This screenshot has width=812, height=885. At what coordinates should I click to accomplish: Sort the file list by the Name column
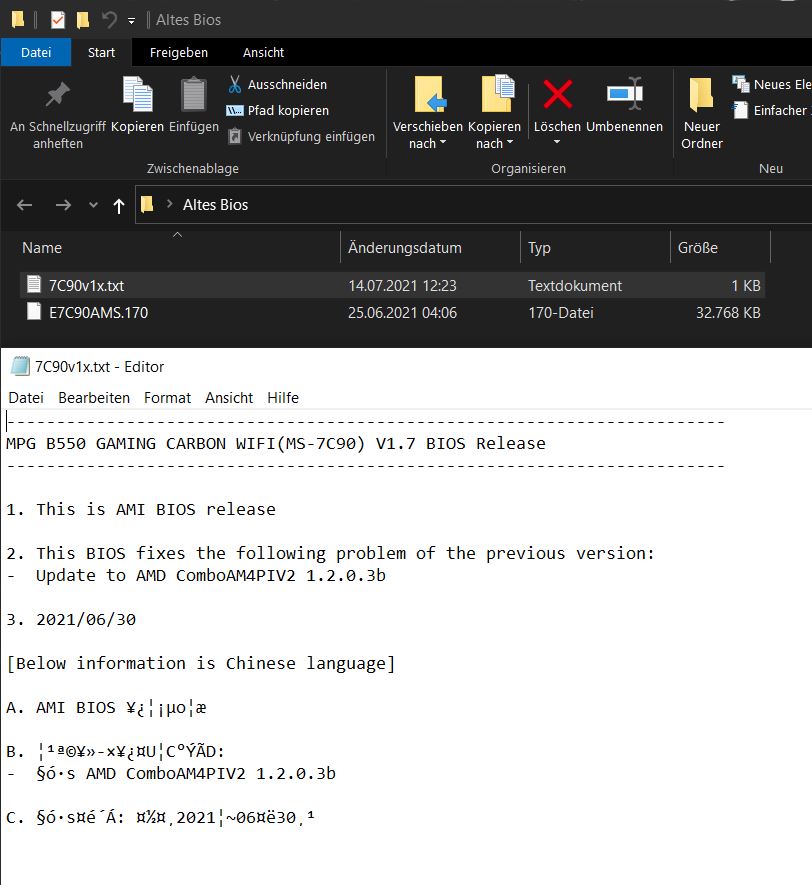pyautogui.click(x=179, y=248)
